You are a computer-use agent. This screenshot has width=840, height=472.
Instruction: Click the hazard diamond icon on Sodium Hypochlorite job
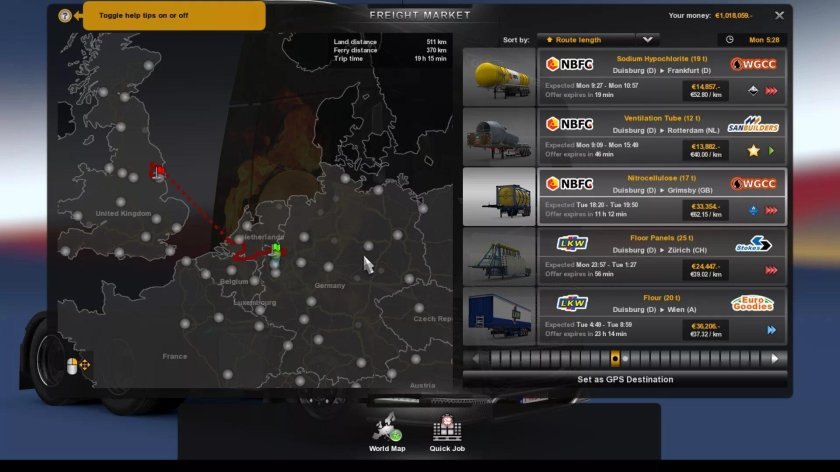[753, 91]
